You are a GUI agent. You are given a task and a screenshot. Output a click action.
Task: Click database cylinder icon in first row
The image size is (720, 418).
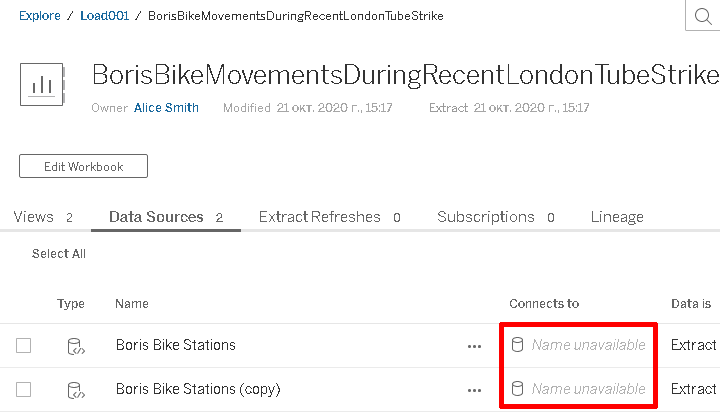tap(518, 345)
